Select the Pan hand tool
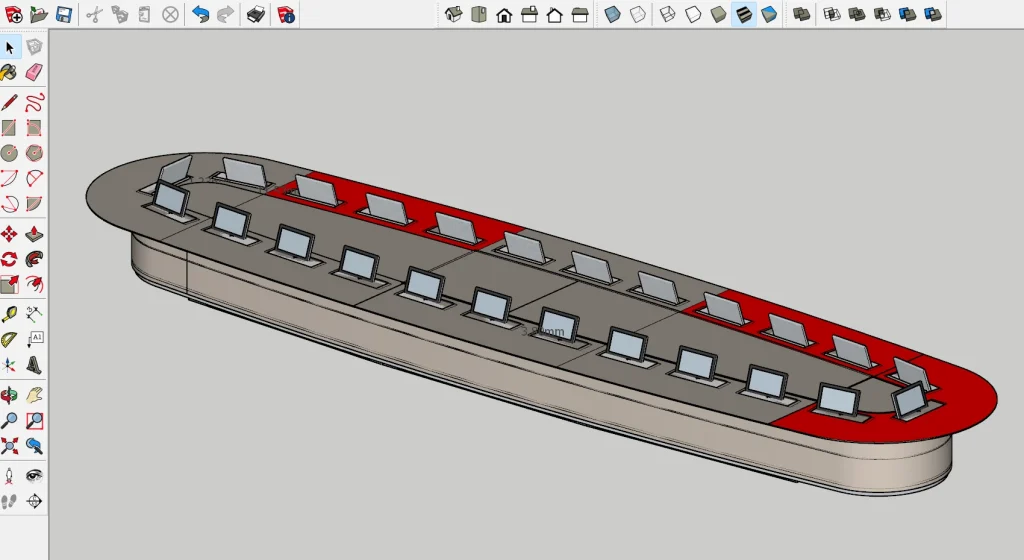Viewport: 1024px width, 560px height. pos(35,395)
